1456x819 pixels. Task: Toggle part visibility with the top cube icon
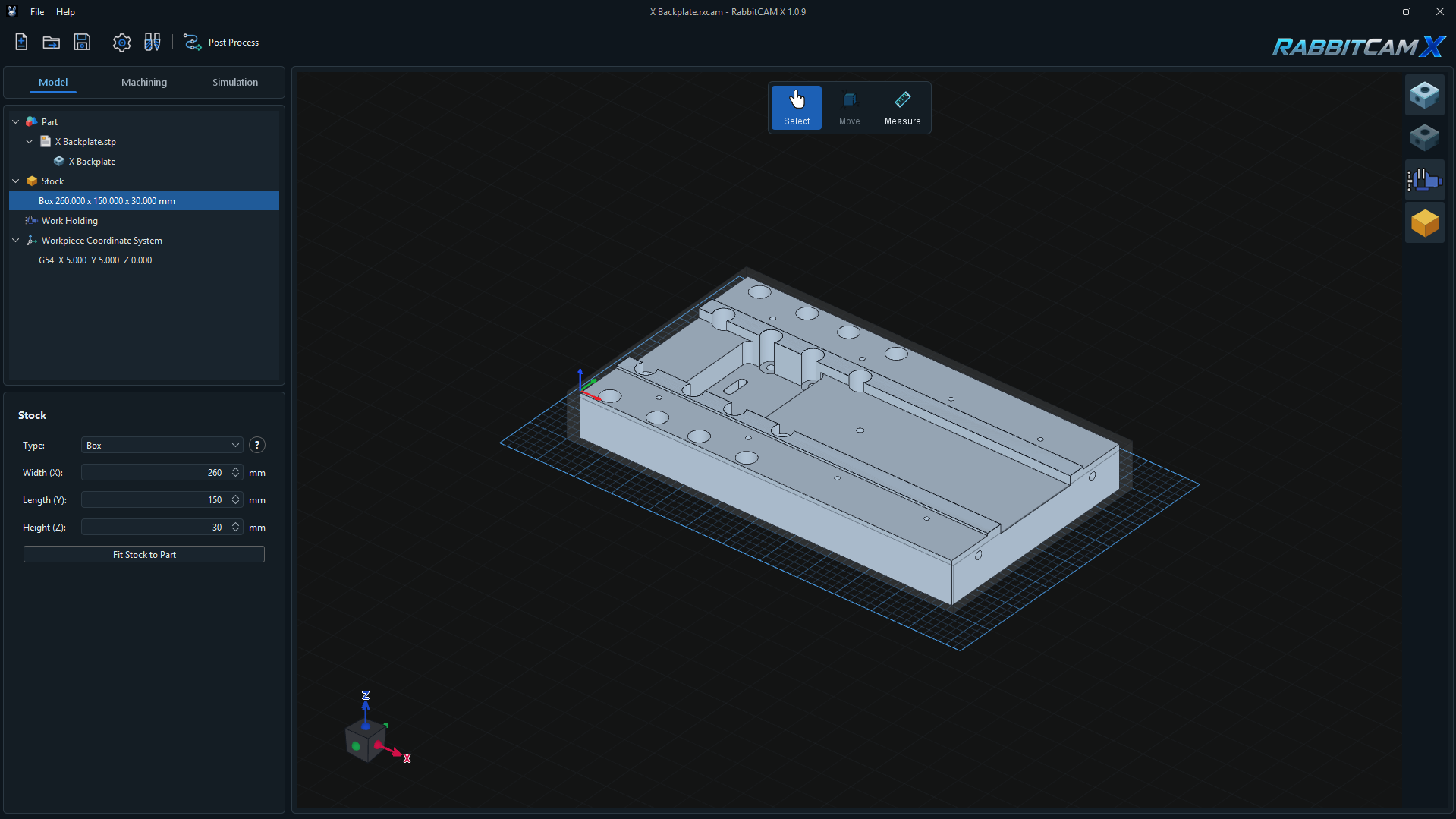pyautogui.click(x=1424, y=95)
